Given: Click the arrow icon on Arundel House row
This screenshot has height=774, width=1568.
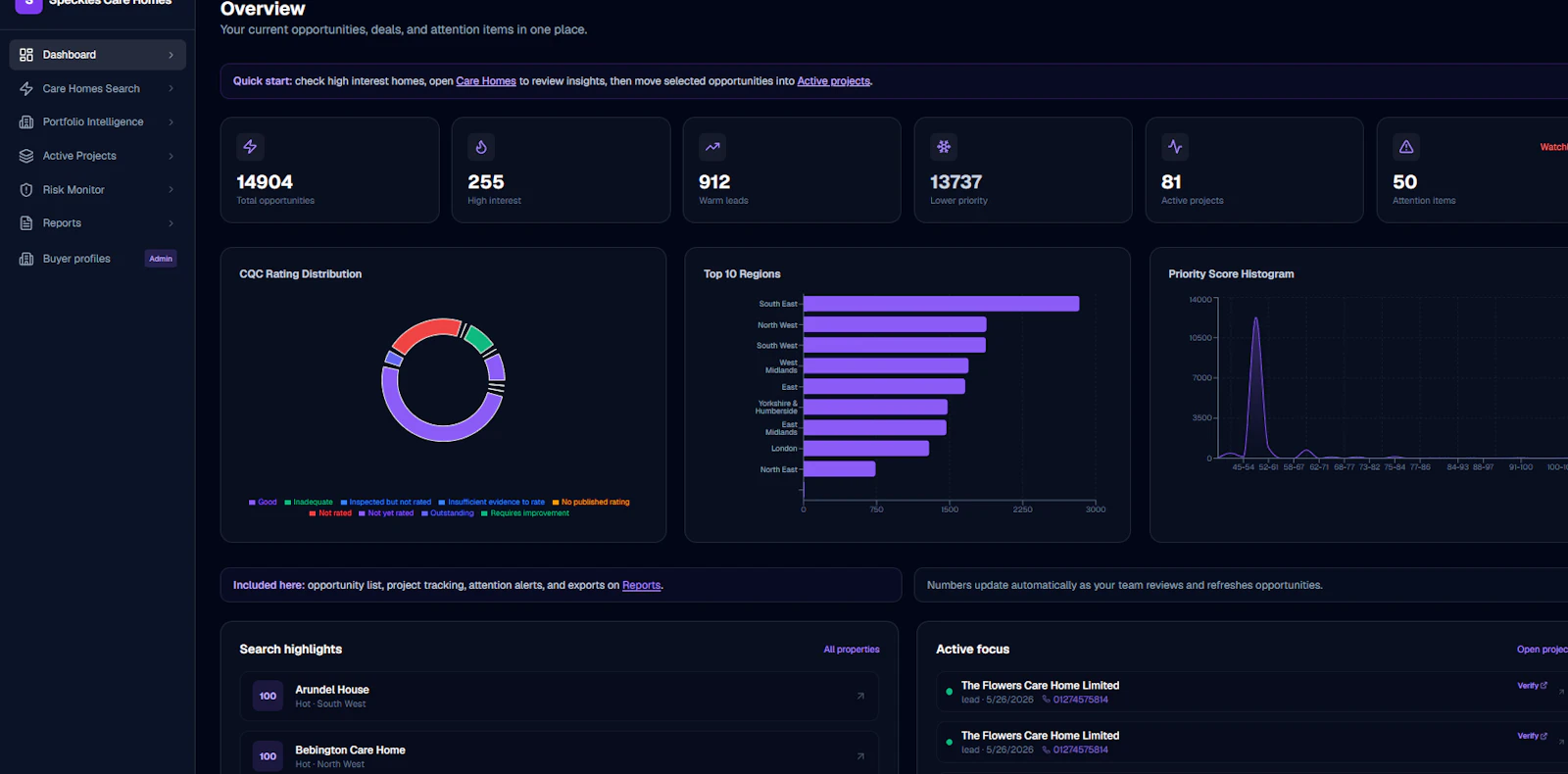Looking at the screenshot, I should [860, 696].
